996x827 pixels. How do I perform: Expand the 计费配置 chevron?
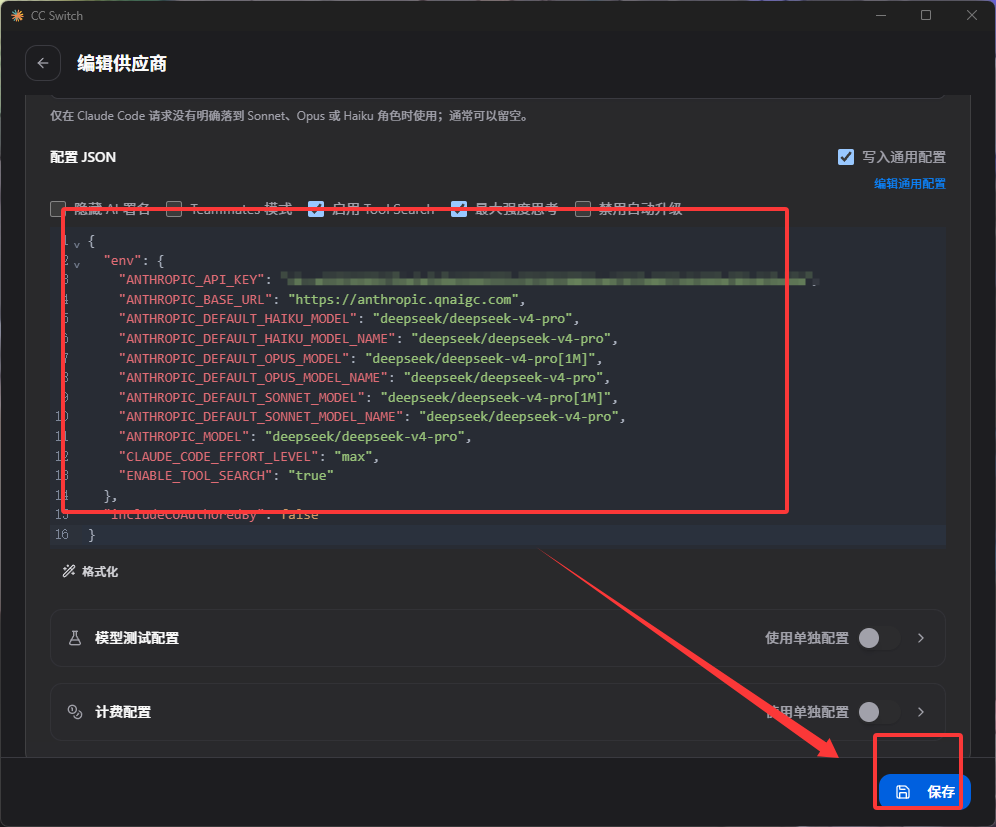(x=920, y=712)
